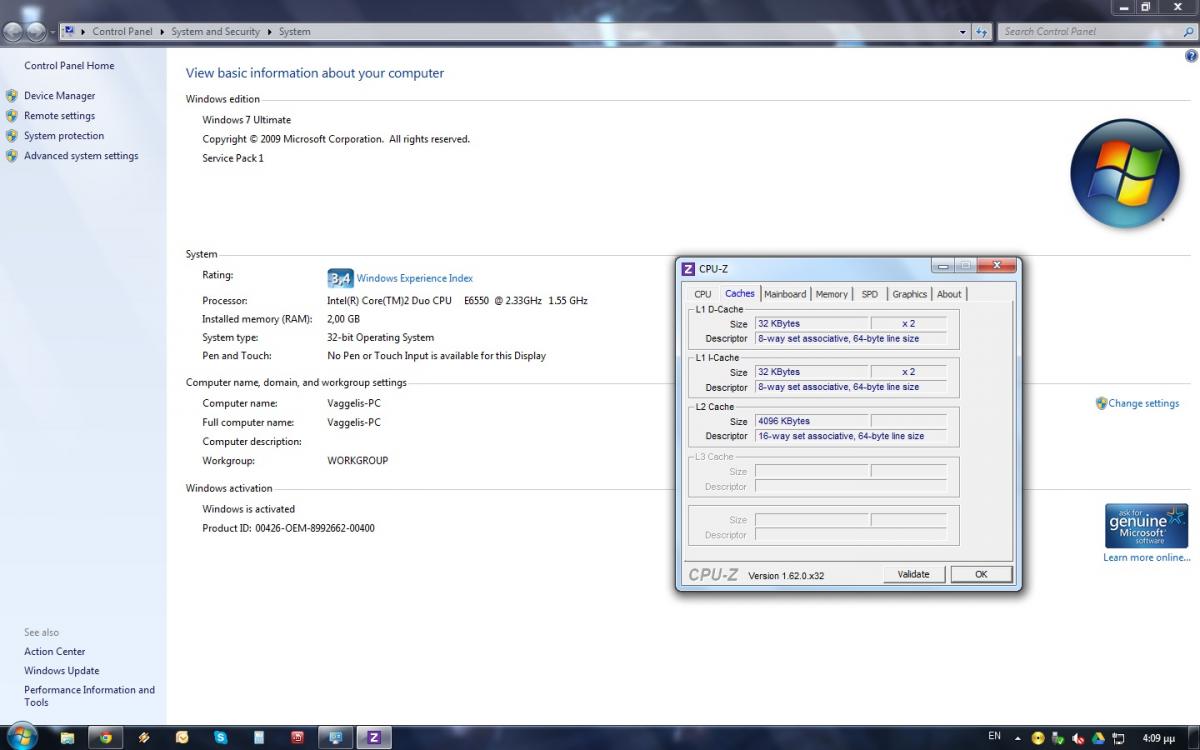Open the Windows Start menu orb
1200x750 pixels.
[x=21, y=737]
